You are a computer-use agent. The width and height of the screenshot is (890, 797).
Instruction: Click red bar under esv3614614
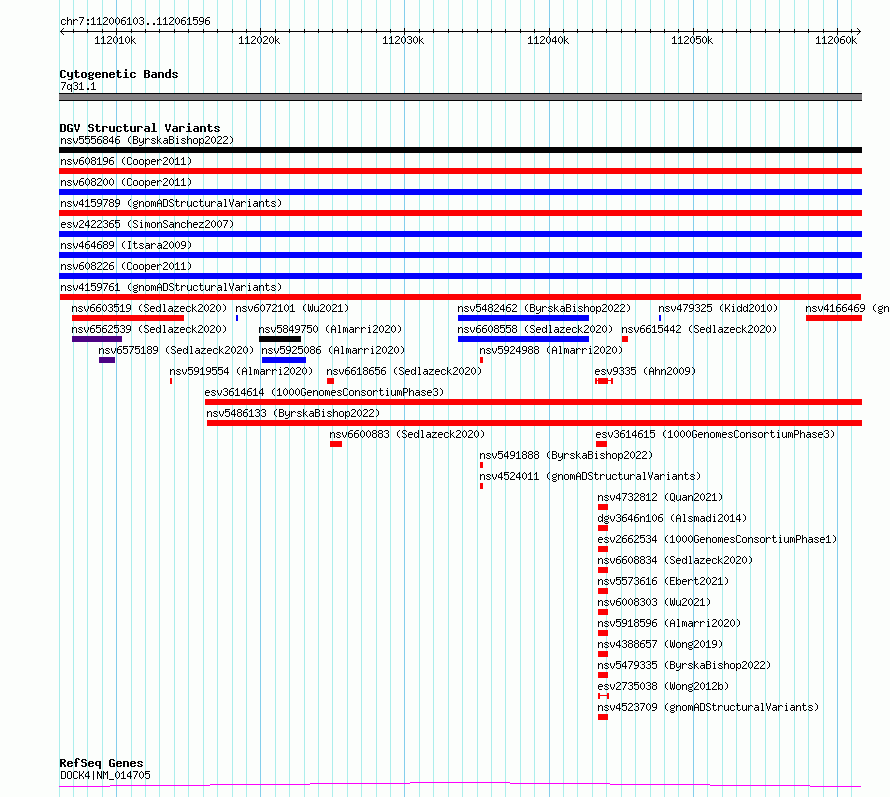coord(534,402)
